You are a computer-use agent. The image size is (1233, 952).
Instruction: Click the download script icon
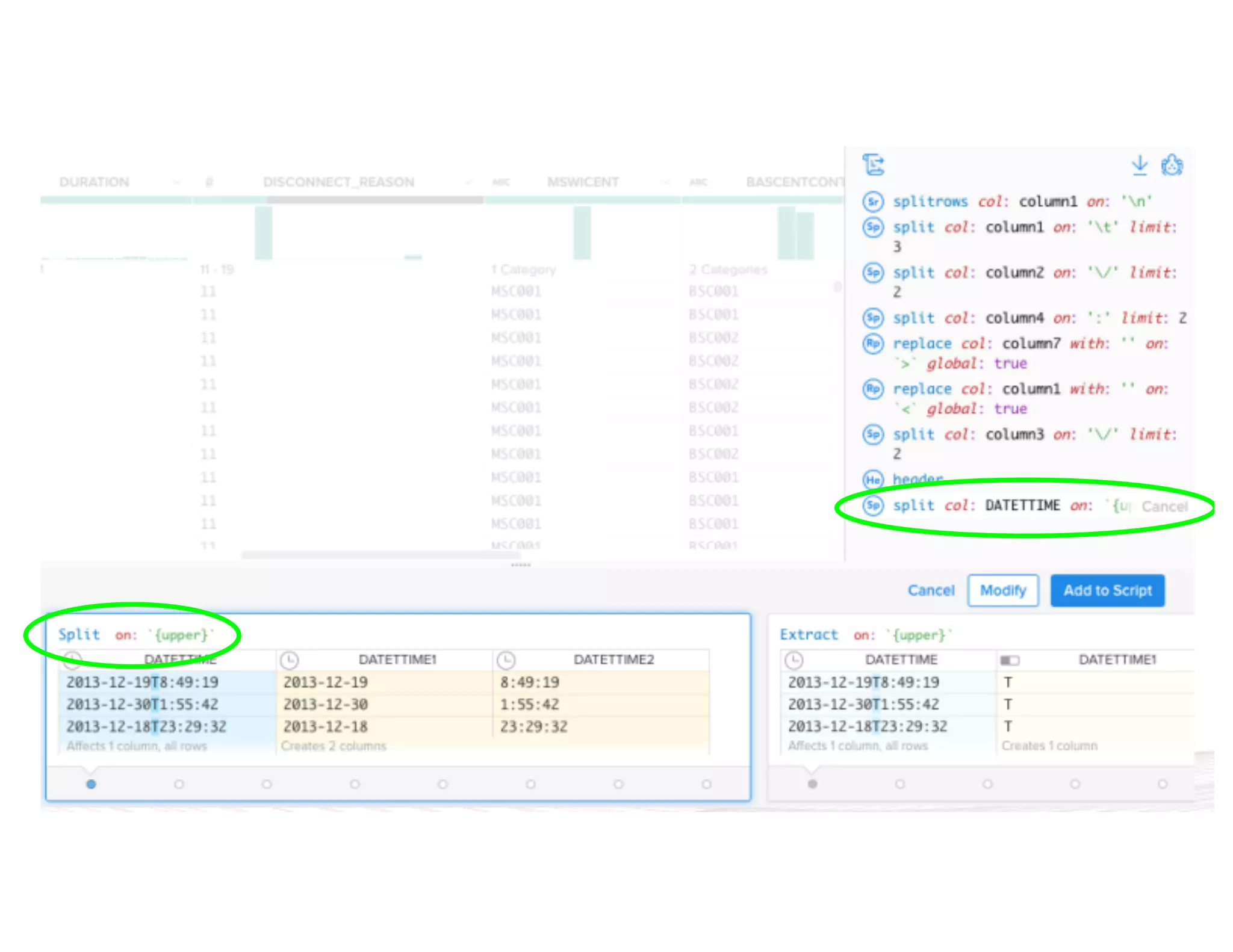pos(1139,164)
